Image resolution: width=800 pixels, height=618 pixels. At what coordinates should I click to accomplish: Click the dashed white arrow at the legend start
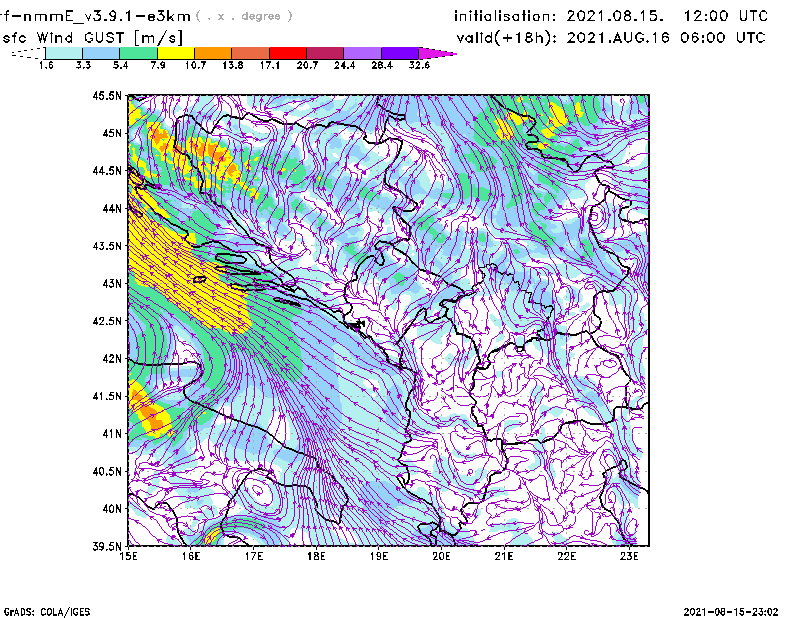[28, 53]
